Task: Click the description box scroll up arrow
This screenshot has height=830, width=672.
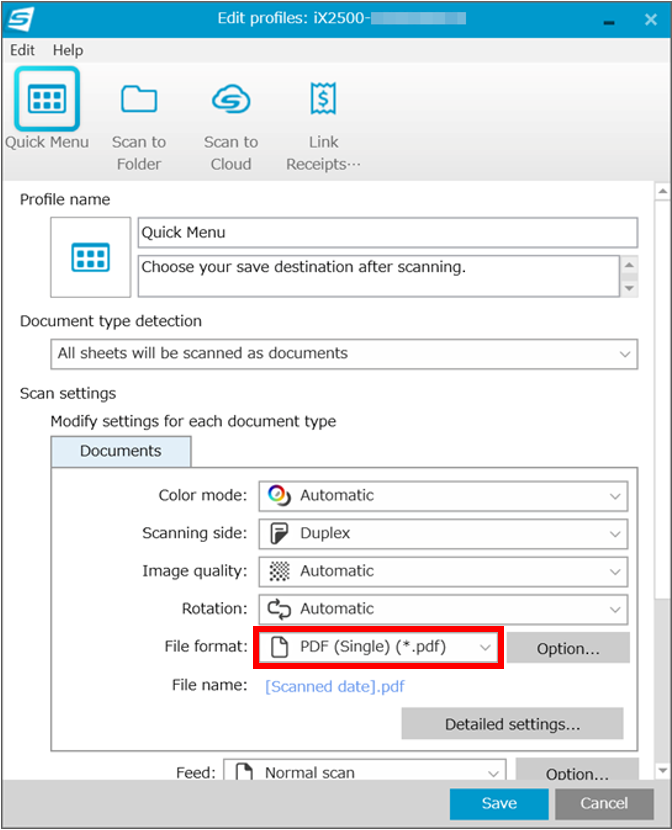Action: [x=629, y=264]
